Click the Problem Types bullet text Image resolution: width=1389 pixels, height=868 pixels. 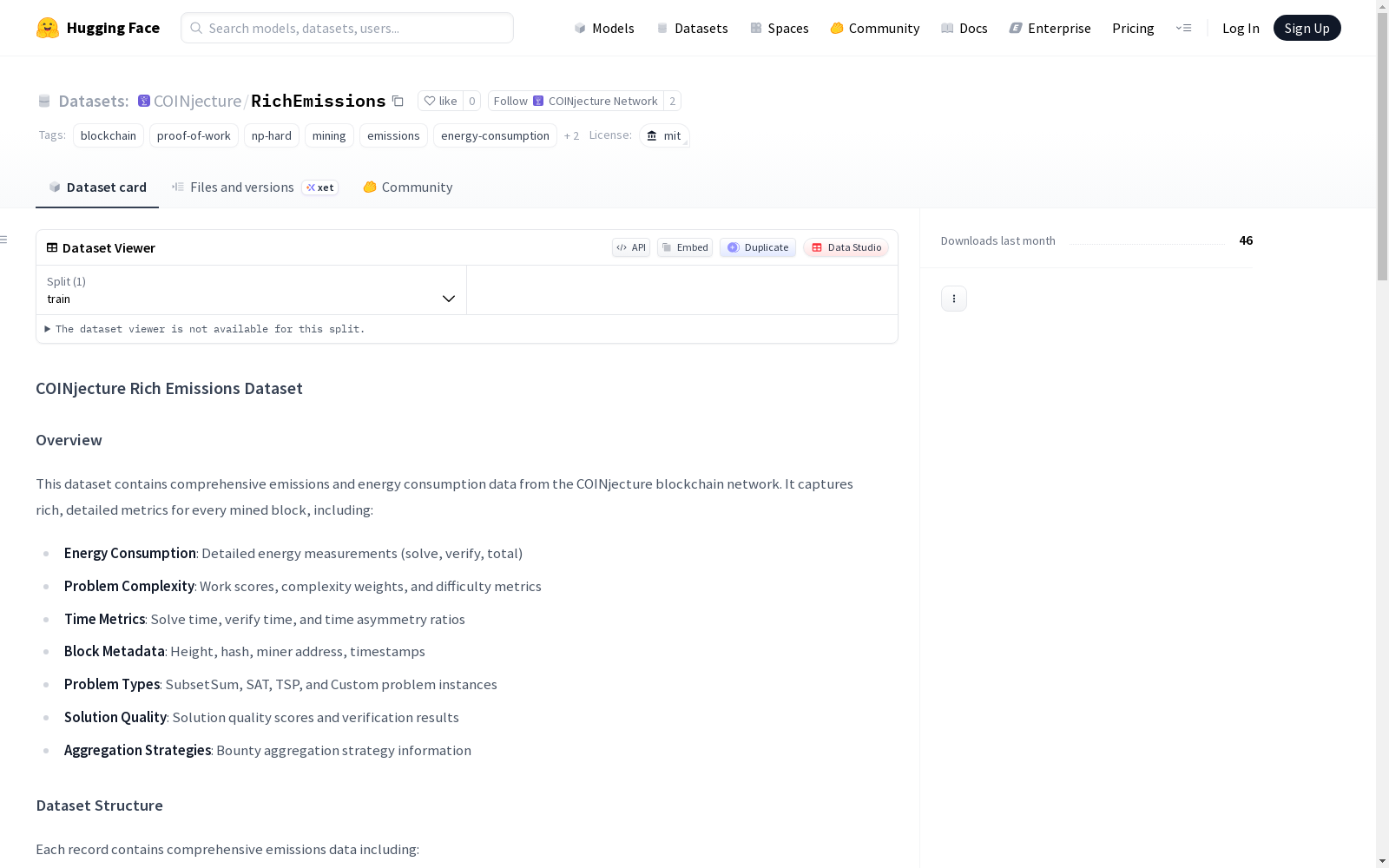pos(280,684)
